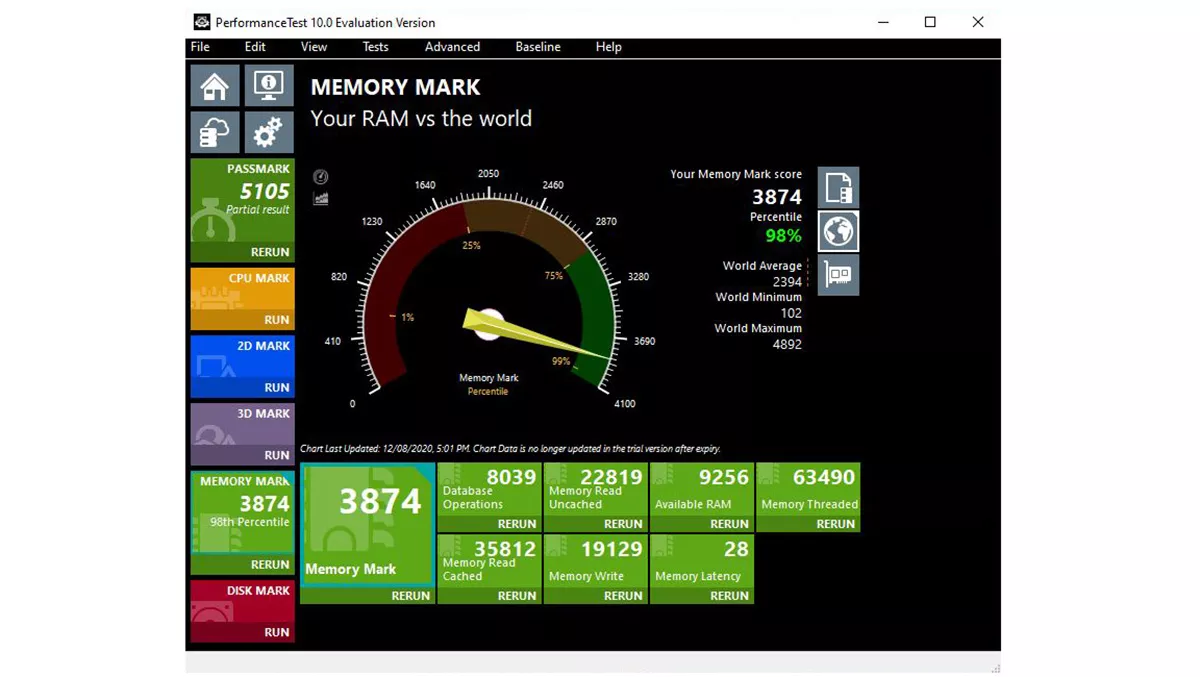Click the save results document icon

[x=838, y=188]
